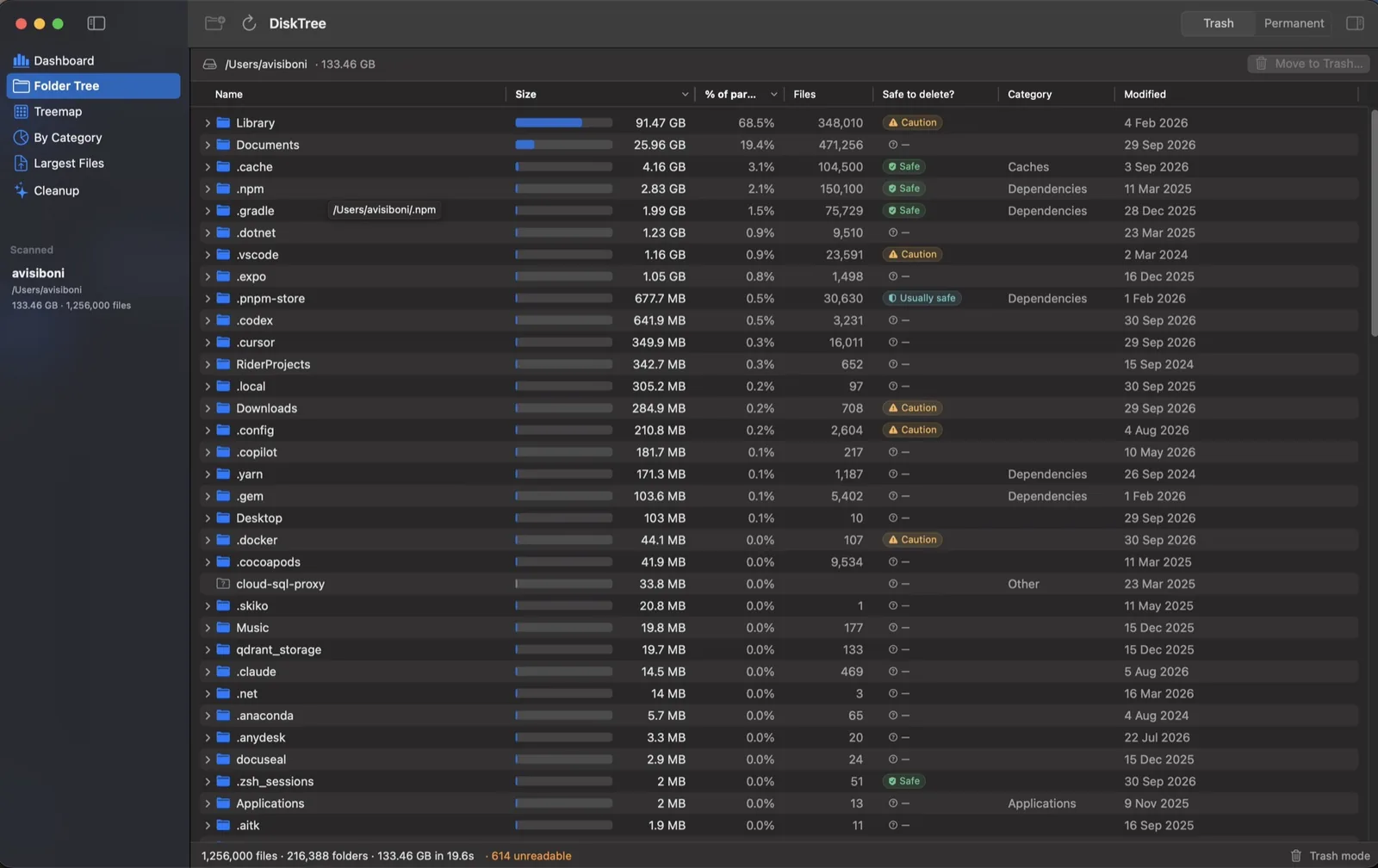
Task: Click Caches category in .cache row
Action: [x=1027, y=166]
